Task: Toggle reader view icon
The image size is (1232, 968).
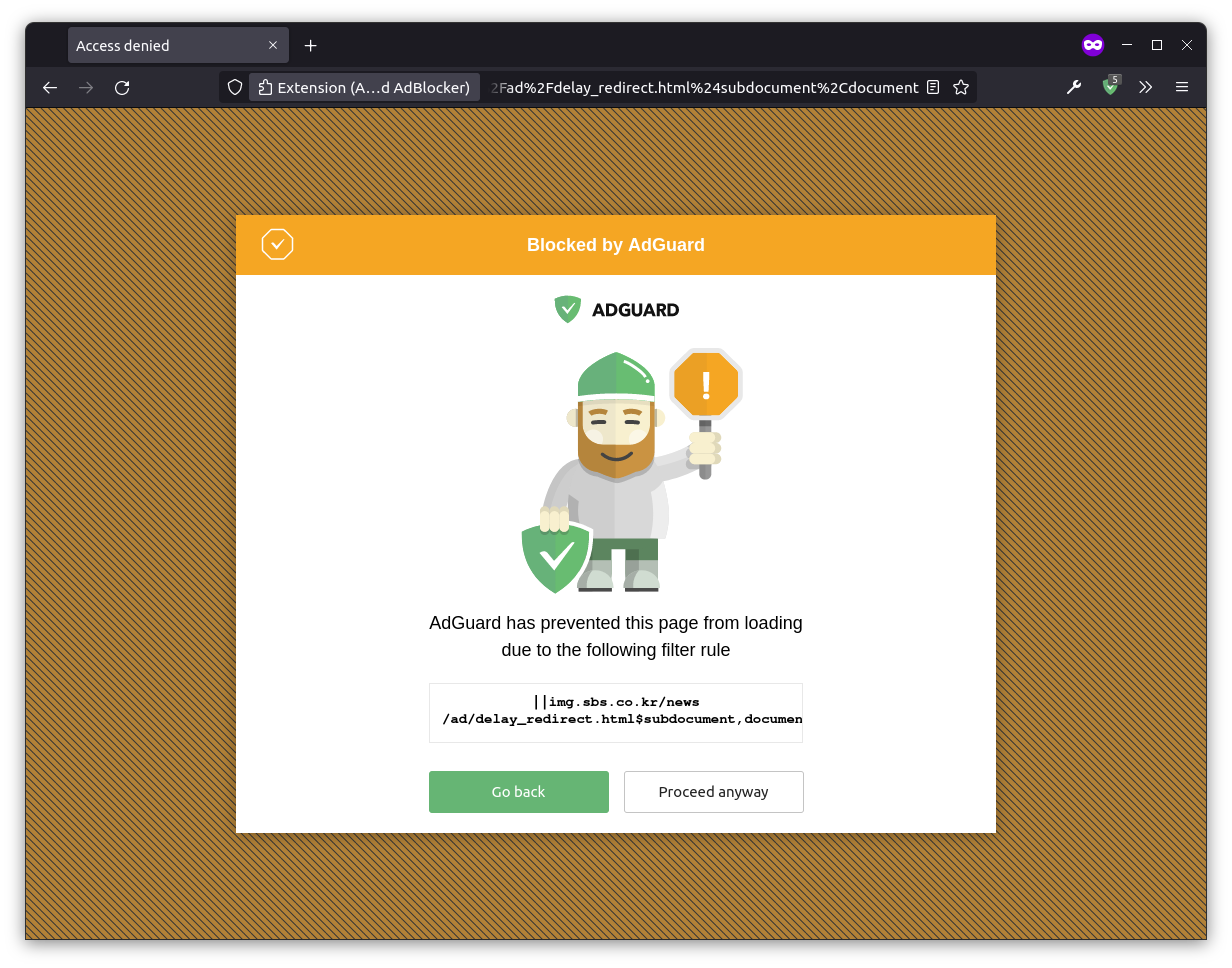Action: pyautogui.click(x=933, y=87)
